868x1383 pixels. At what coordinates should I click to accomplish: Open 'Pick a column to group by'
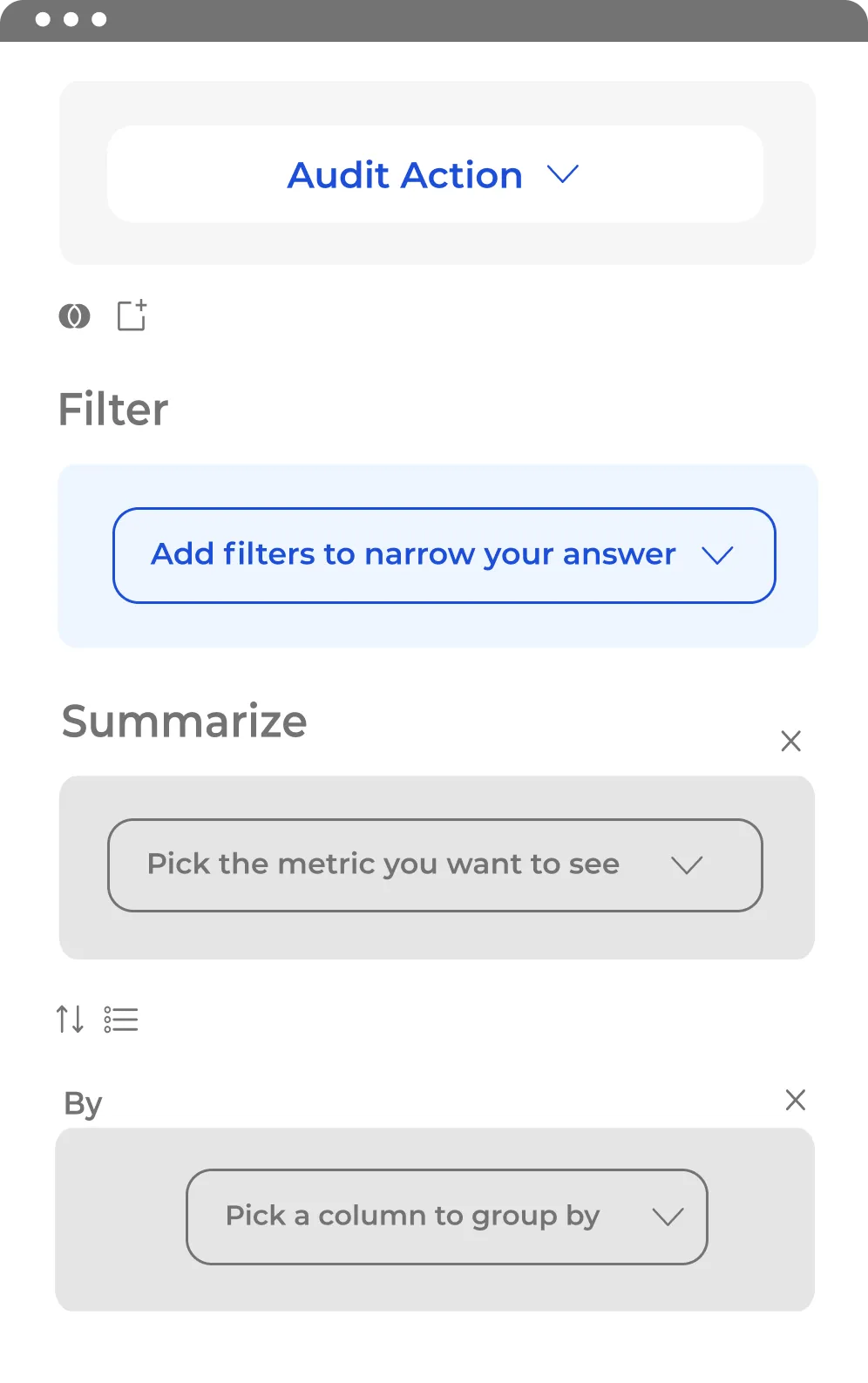tap(446, 1217)
